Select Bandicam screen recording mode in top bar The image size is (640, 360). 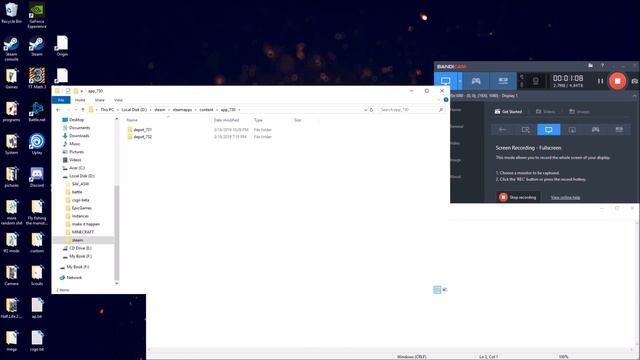coord(445,81)
